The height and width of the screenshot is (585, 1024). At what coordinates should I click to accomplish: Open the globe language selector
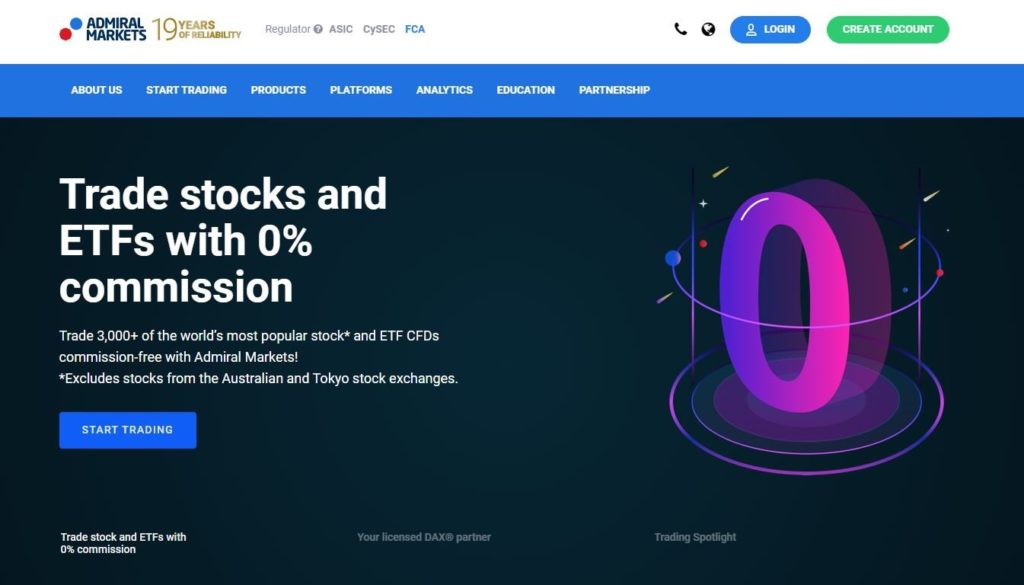pyautogui.click(x=708, y=29)
